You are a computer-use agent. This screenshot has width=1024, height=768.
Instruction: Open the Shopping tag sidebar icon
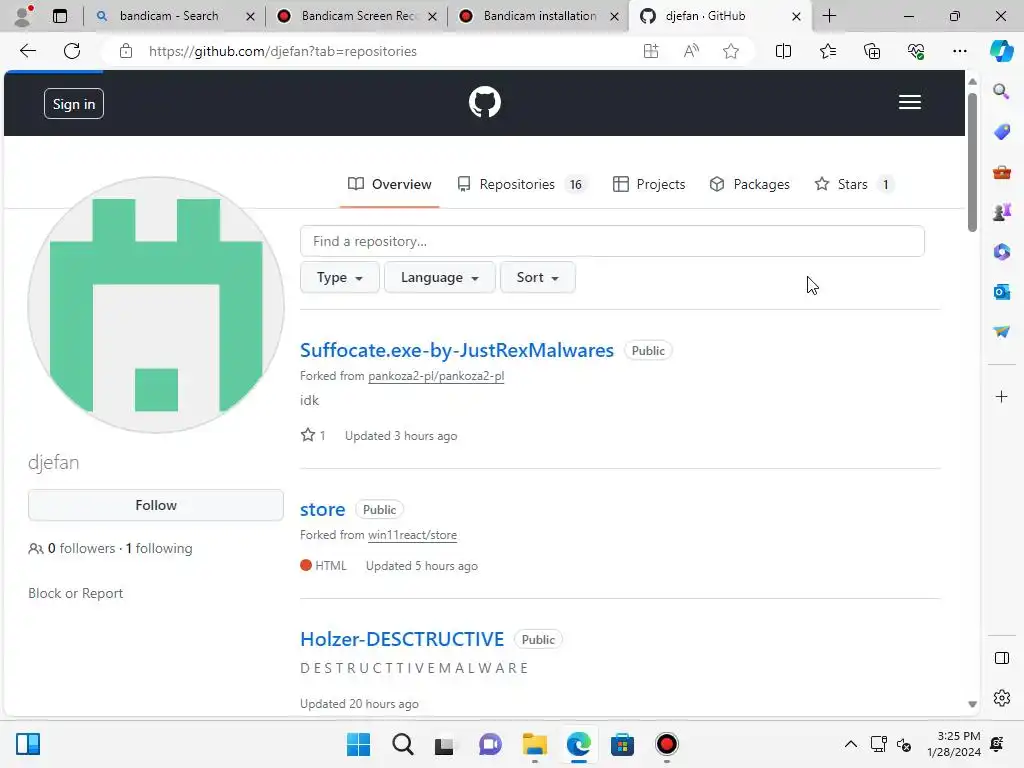click(x=1001, y=132)
